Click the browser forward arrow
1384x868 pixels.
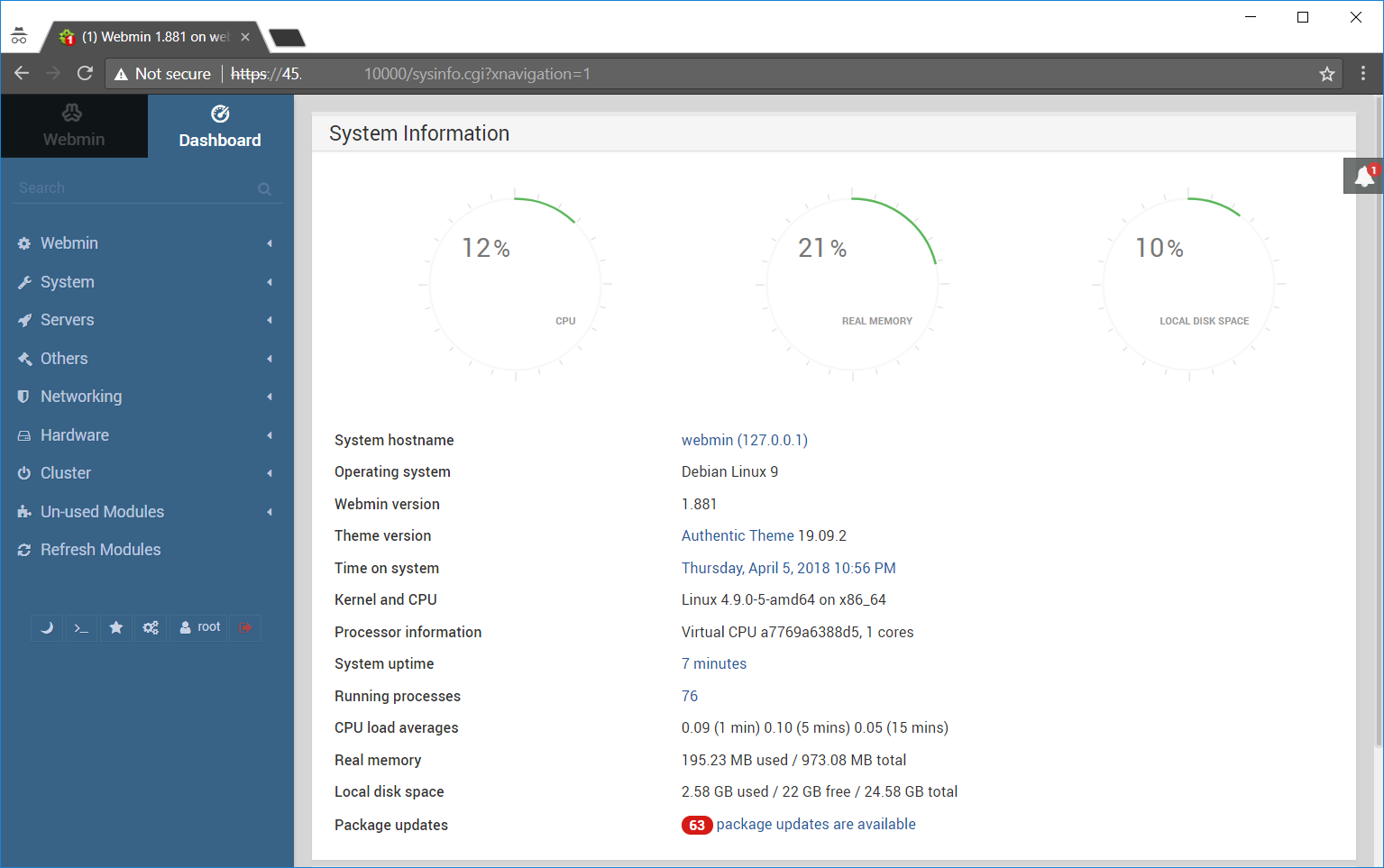(53, 73)
